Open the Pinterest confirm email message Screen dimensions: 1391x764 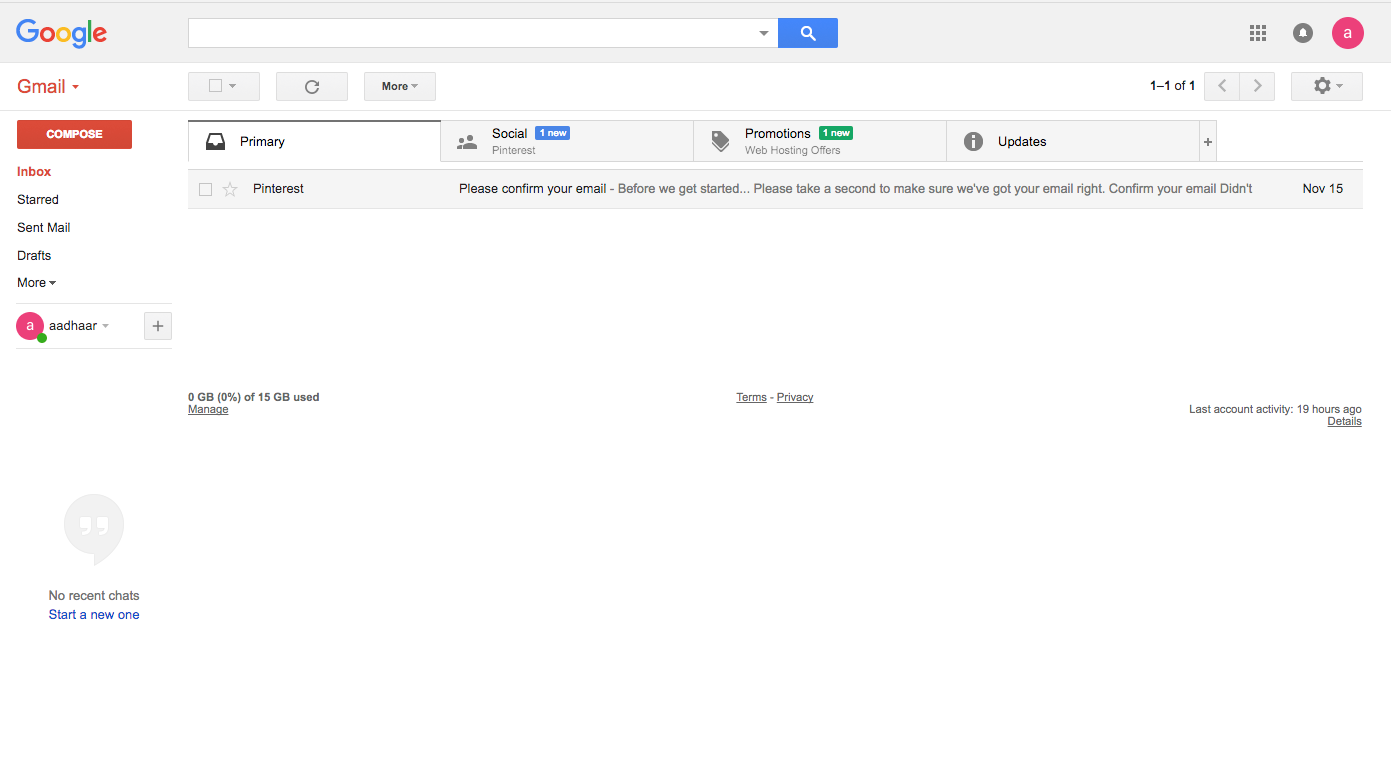[x=775, y=189]
